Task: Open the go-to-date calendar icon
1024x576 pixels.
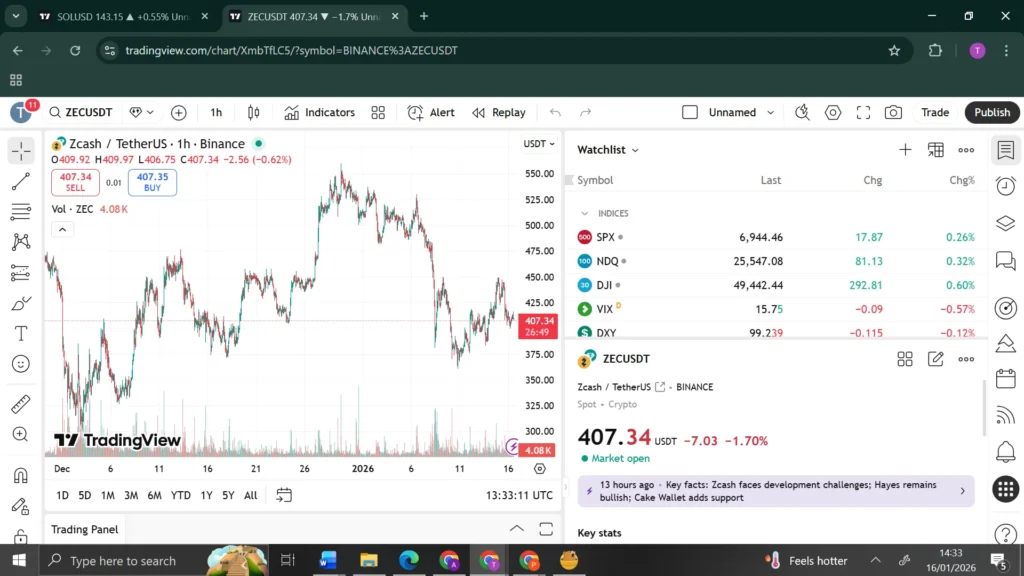Action: click(x=284, y=495)
